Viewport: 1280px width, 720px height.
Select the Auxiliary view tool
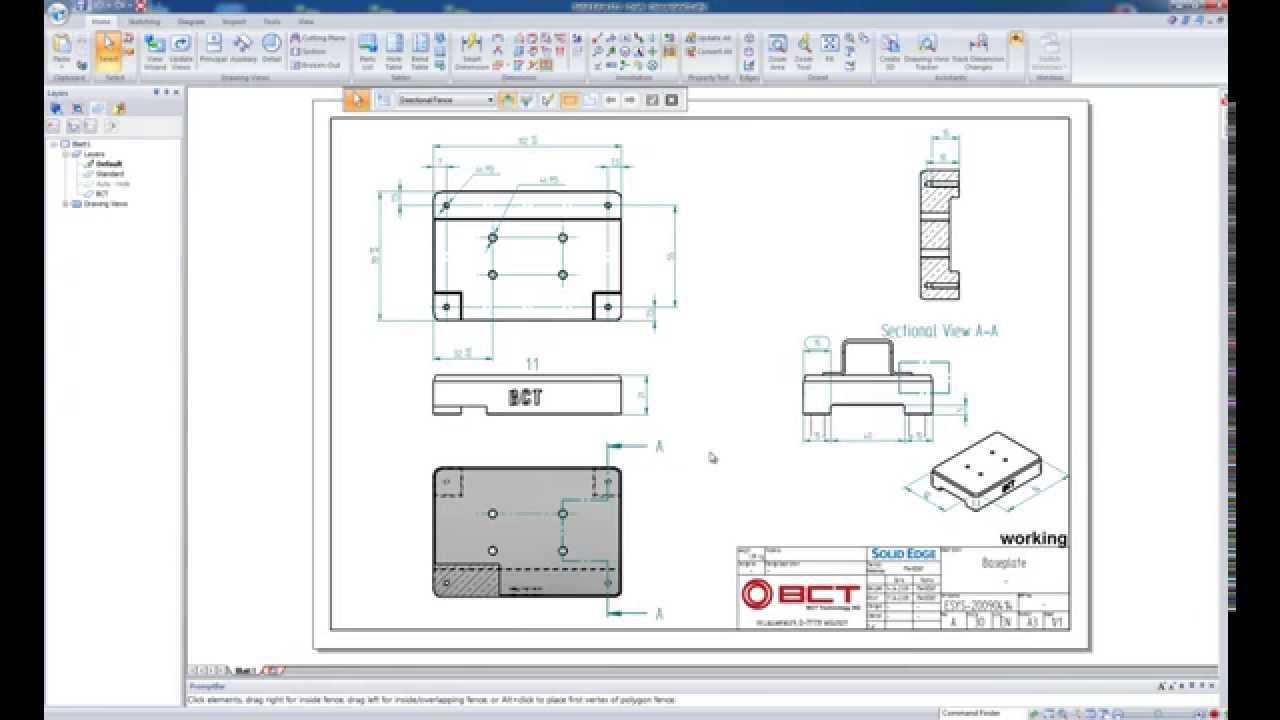[x=243, y=49]
